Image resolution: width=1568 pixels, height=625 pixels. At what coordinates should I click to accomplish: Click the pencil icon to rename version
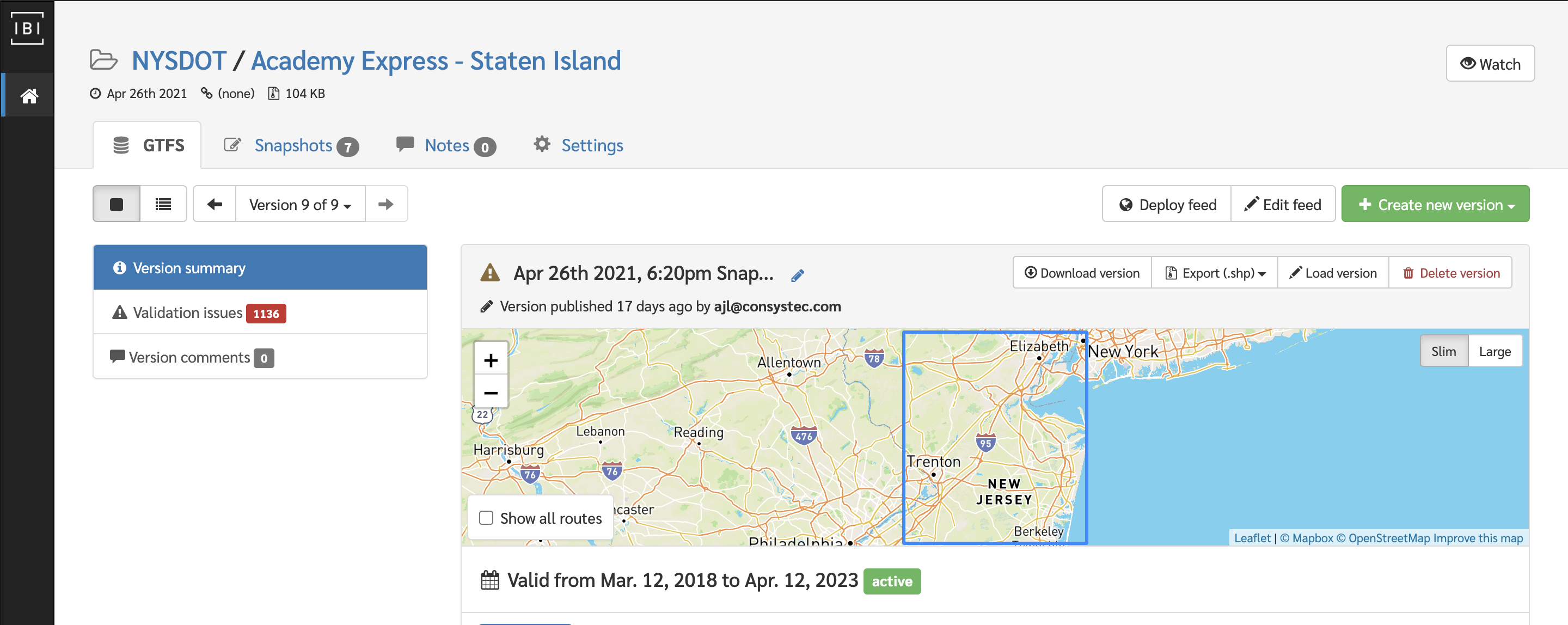(798, 275)
